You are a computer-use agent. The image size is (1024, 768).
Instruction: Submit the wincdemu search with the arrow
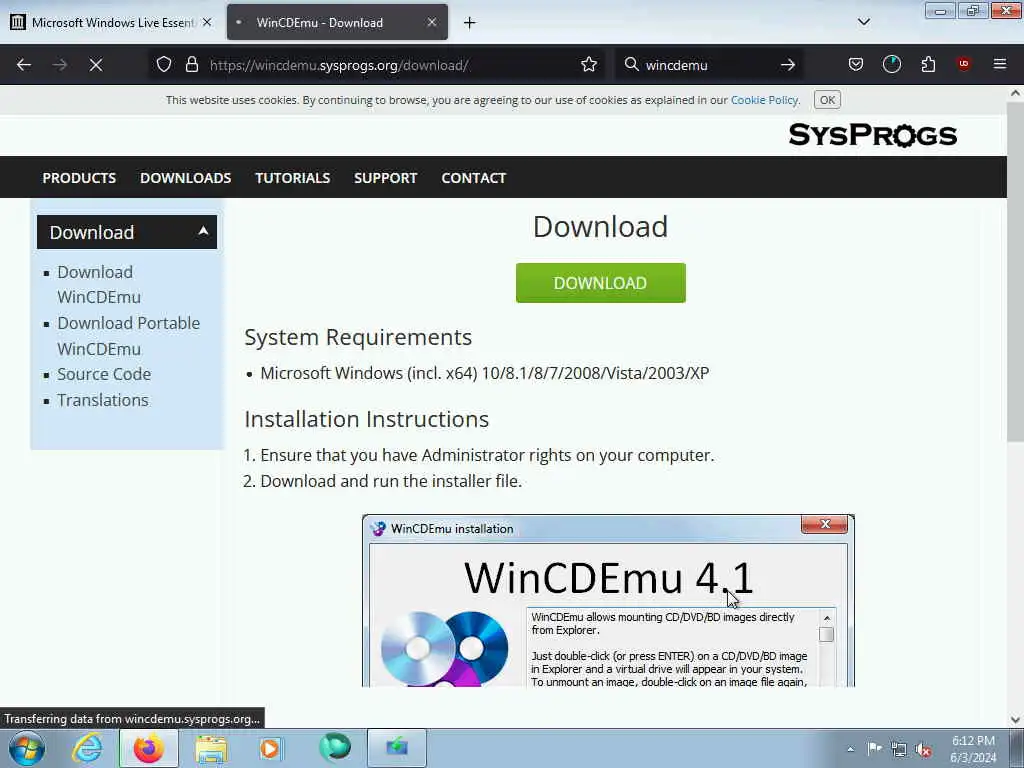pyautogui.click(x=788, y=65)
